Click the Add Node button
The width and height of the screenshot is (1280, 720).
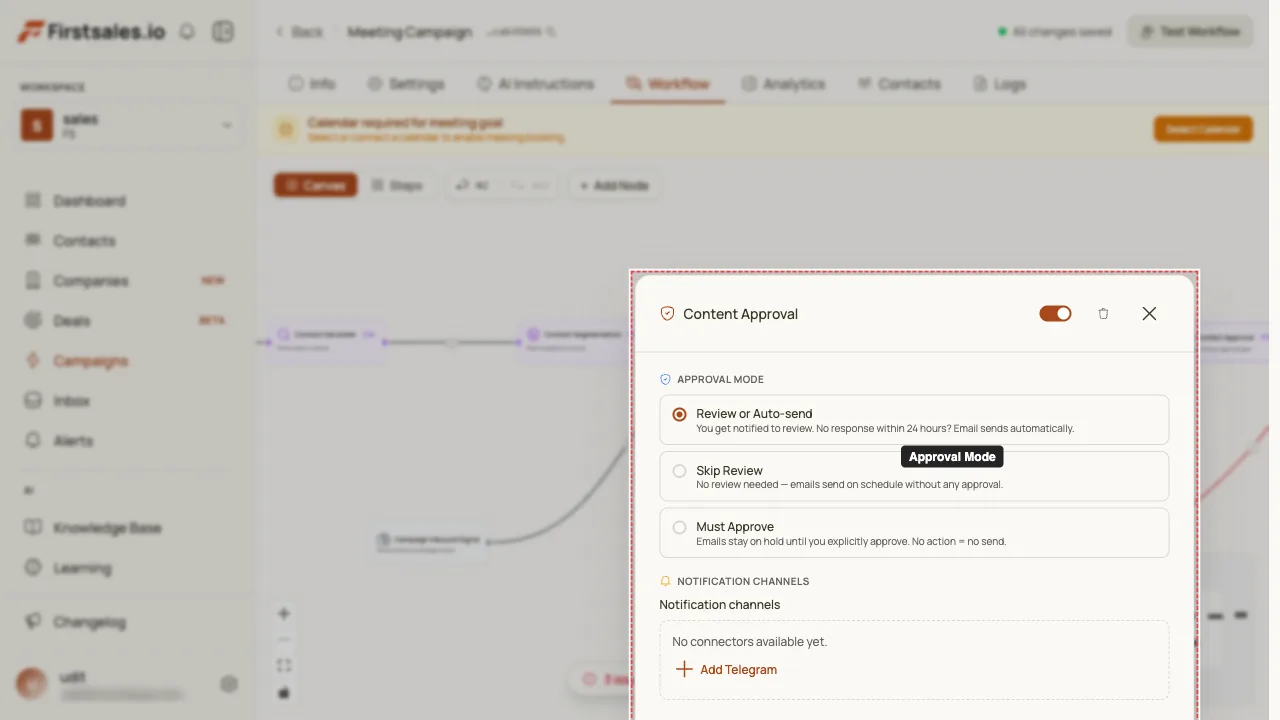click(614, 186)
